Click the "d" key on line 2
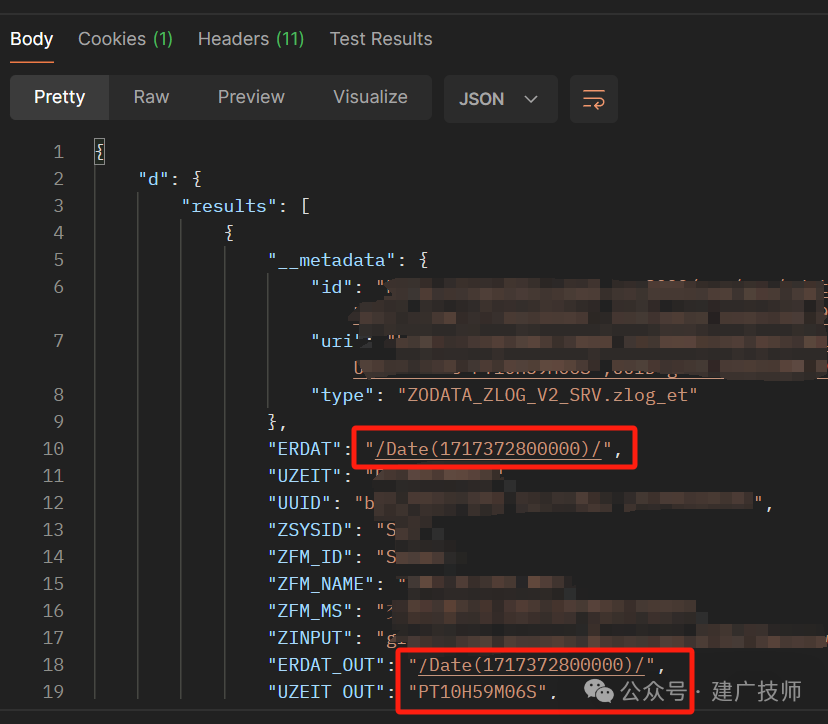This screenshot has height=724, width=828. (x=153, y=179)
